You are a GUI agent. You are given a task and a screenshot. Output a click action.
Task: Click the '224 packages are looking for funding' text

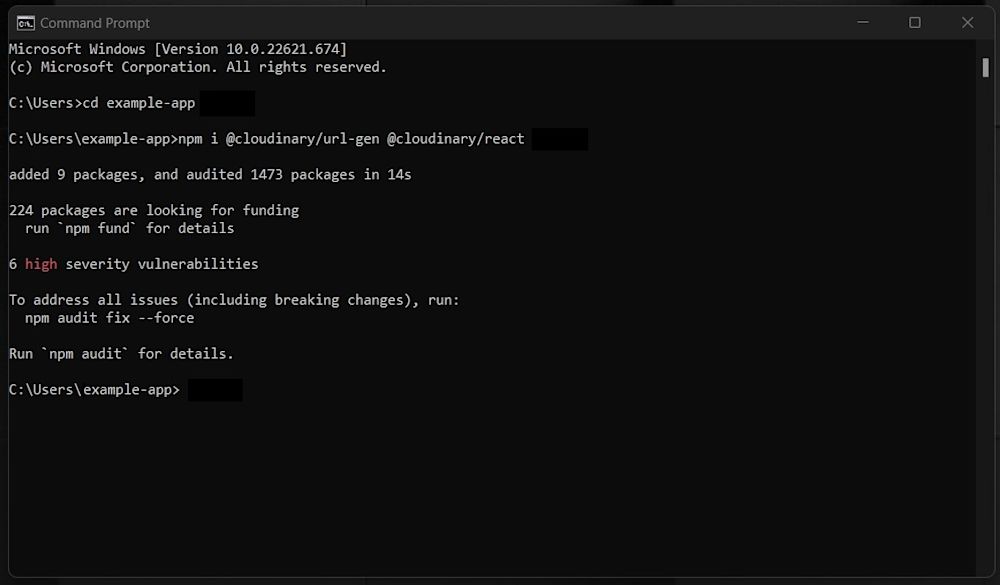pos(153,210)
